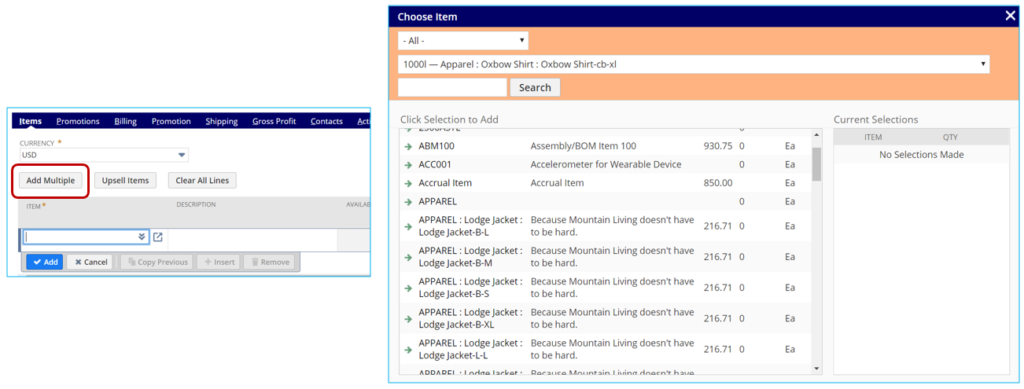Click green arrow beside APPAREL row
Image resolution: width=1024 pixels, height=389 pixels.
[408, 202]
